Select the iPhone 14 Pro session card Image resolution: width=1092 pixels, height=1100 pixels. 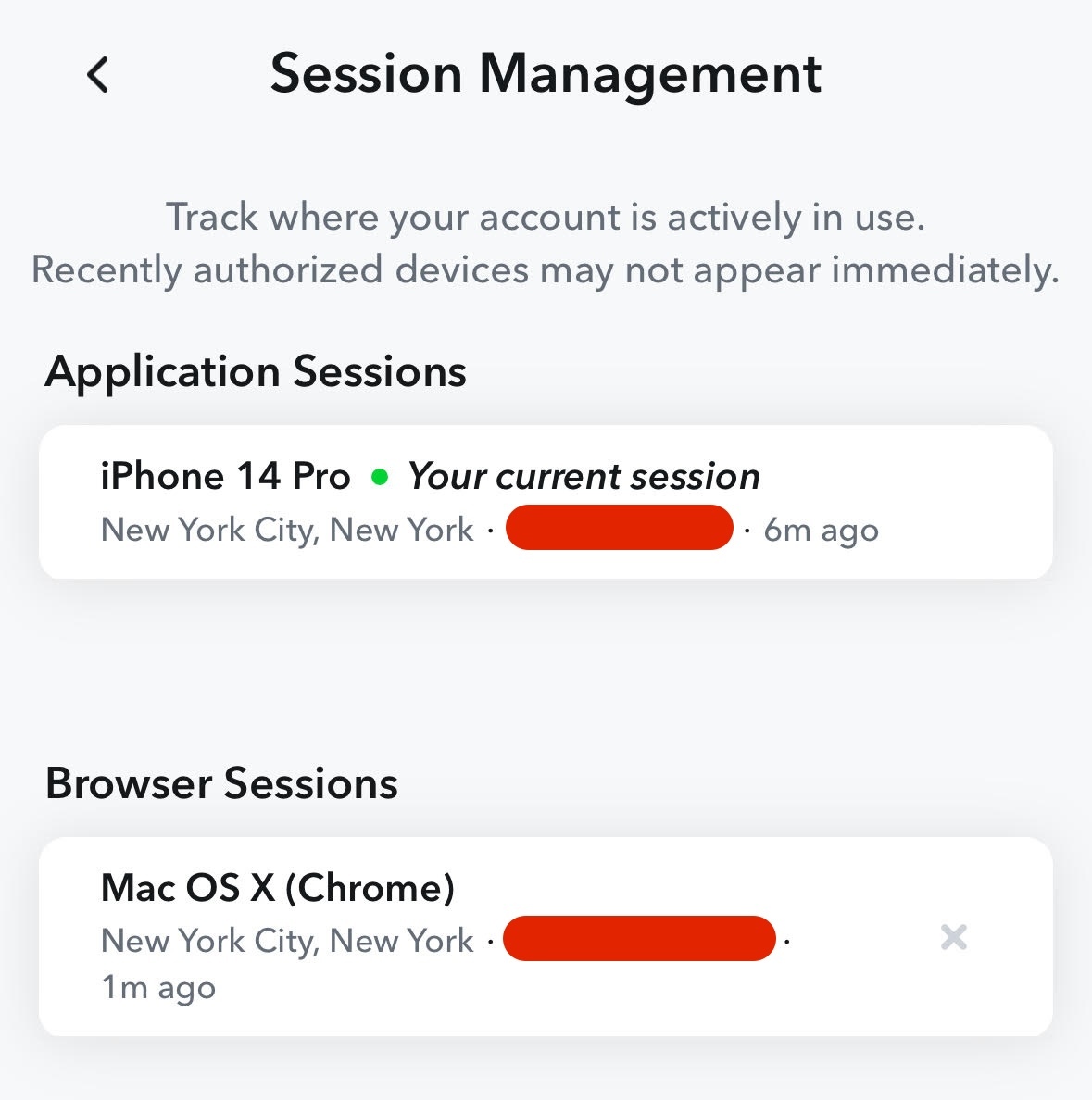546,500
